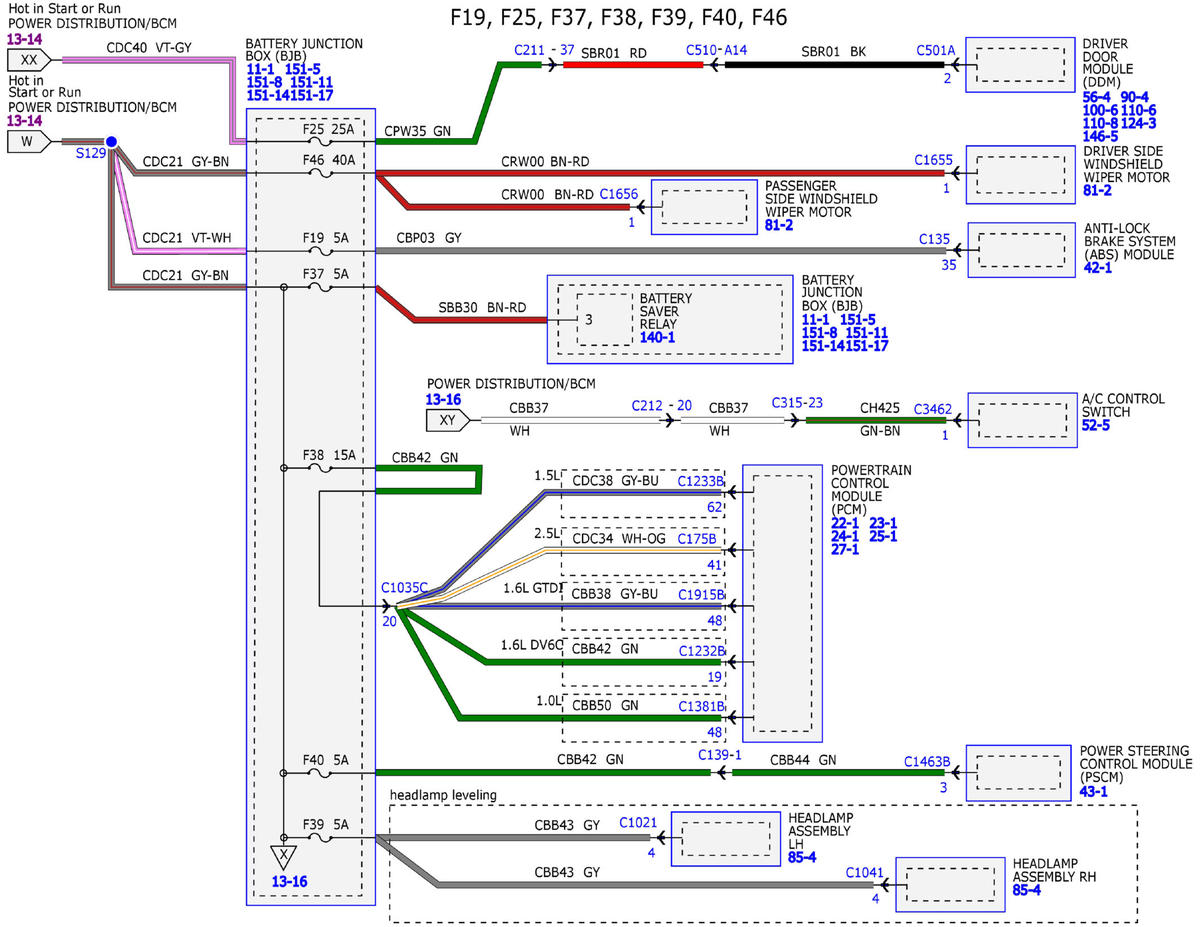Viewport: 1200px width, 927px height.
Task: Open connector label C1655
Action: pyautogui.click(x=935, y=159)
